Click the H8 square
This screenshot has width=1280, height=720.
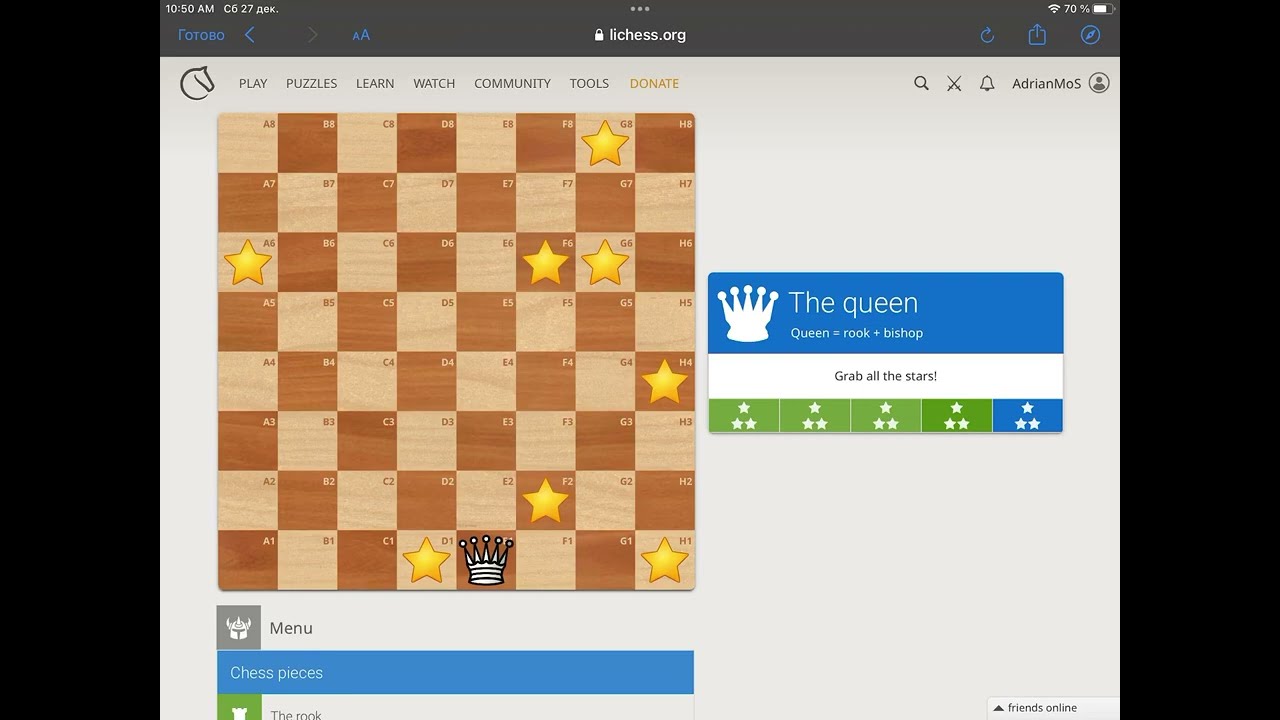click(665, 143)
